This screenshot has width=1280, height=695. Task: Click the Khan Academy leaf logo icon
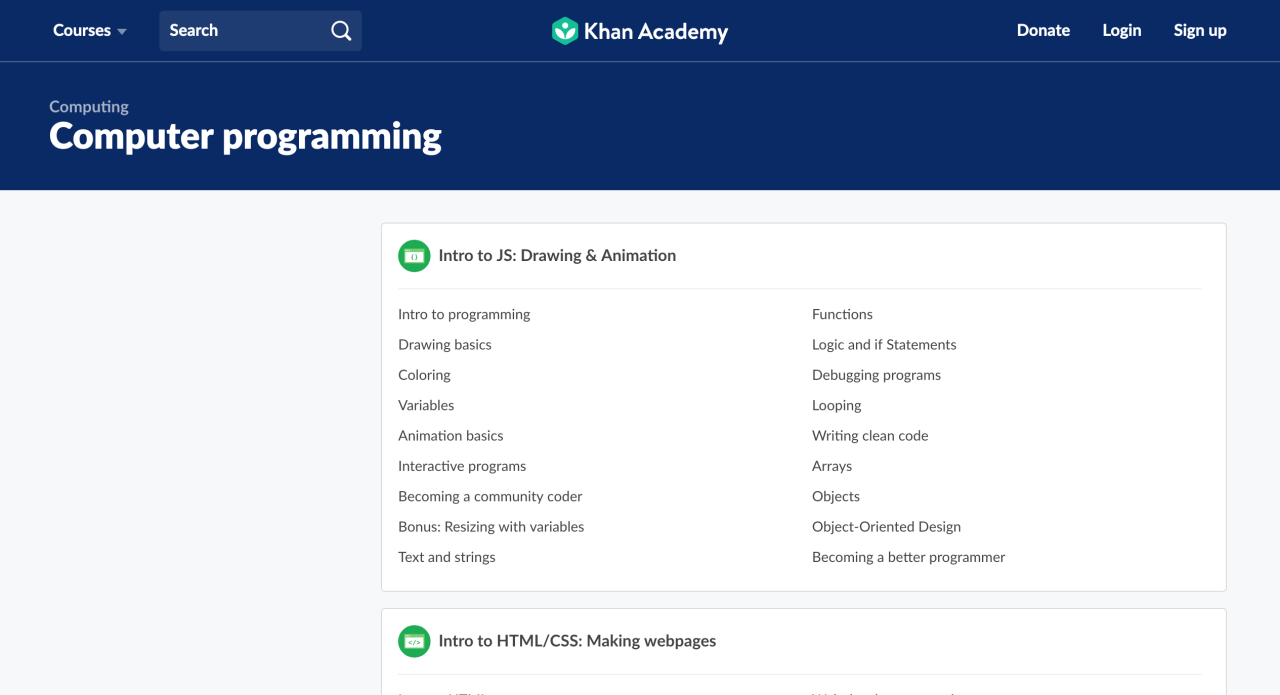[x=565, y=31]
